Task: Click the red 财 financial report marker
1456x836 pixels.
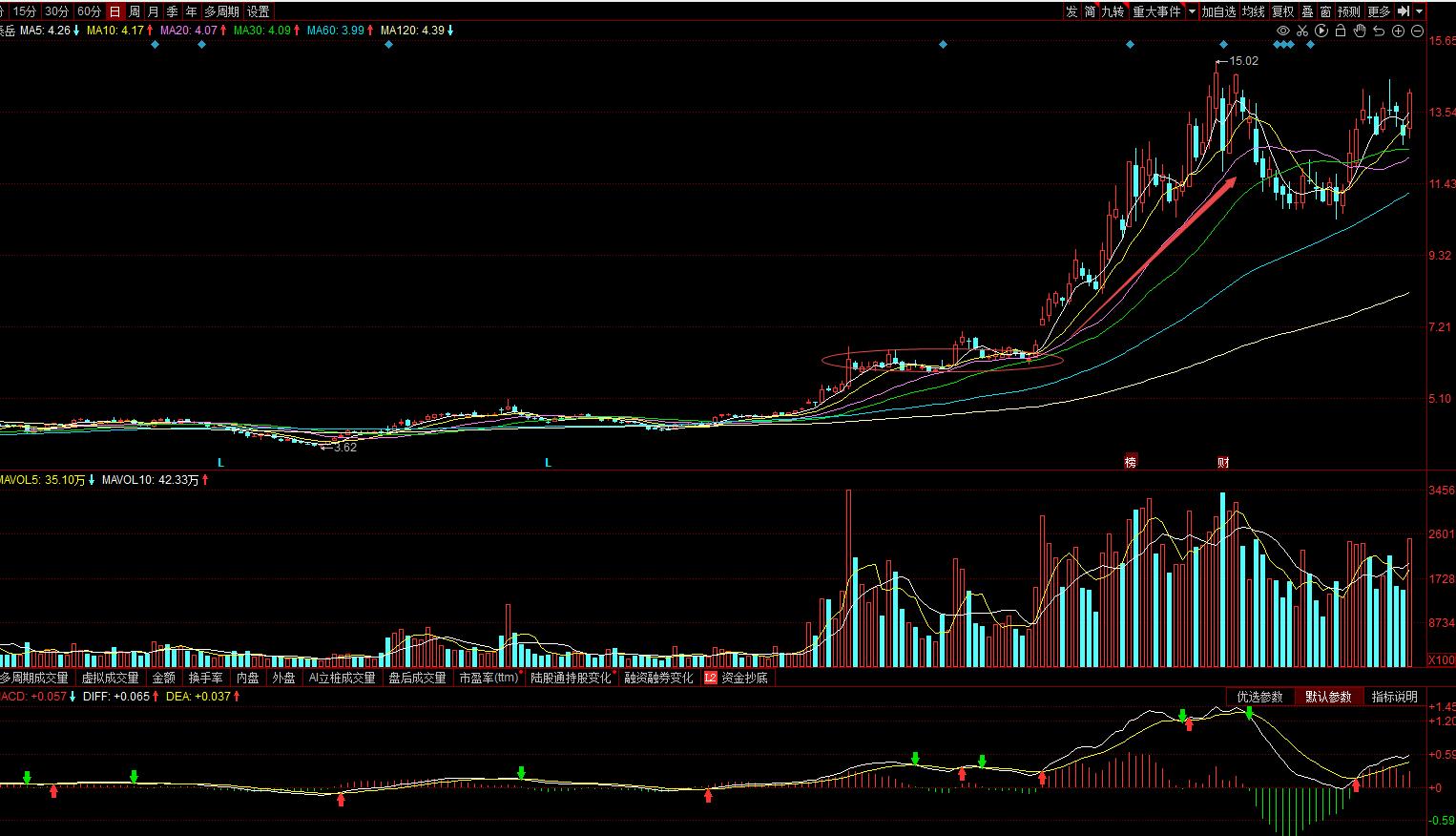Action: 1223,462
